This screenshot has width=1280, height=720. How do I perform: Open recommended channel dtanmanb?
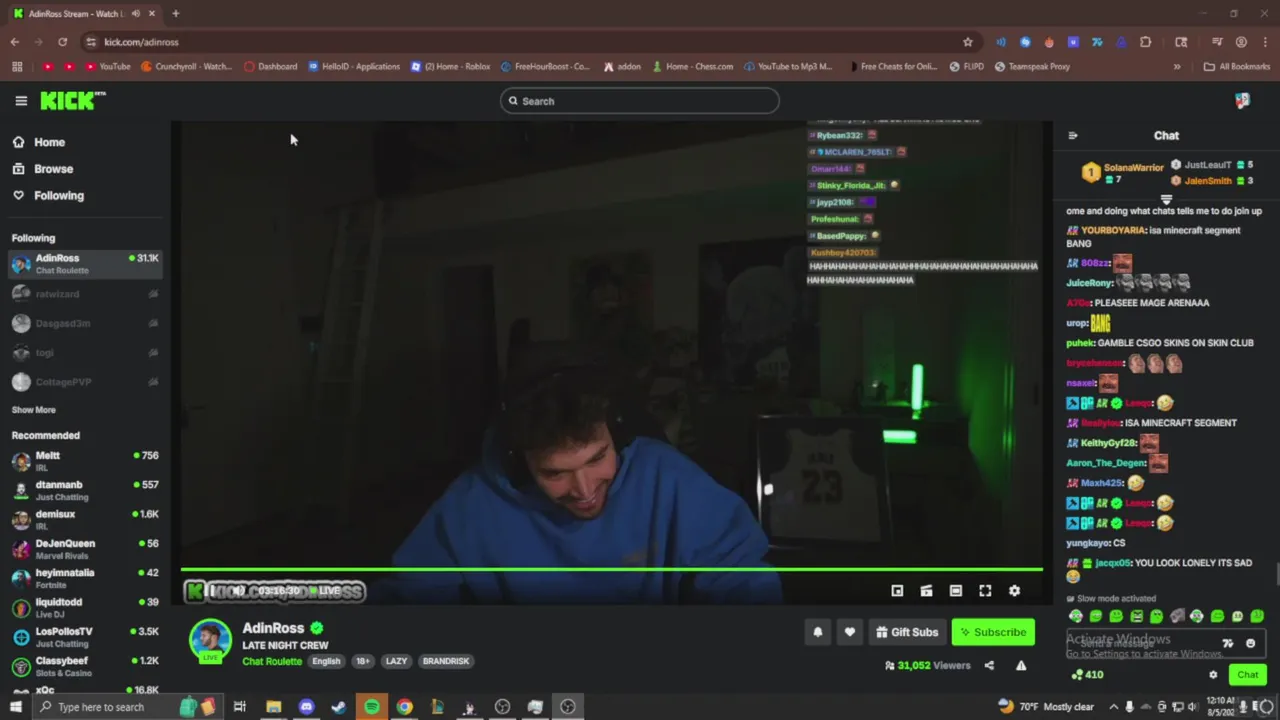pyautogui.click(x=85, y=490)
